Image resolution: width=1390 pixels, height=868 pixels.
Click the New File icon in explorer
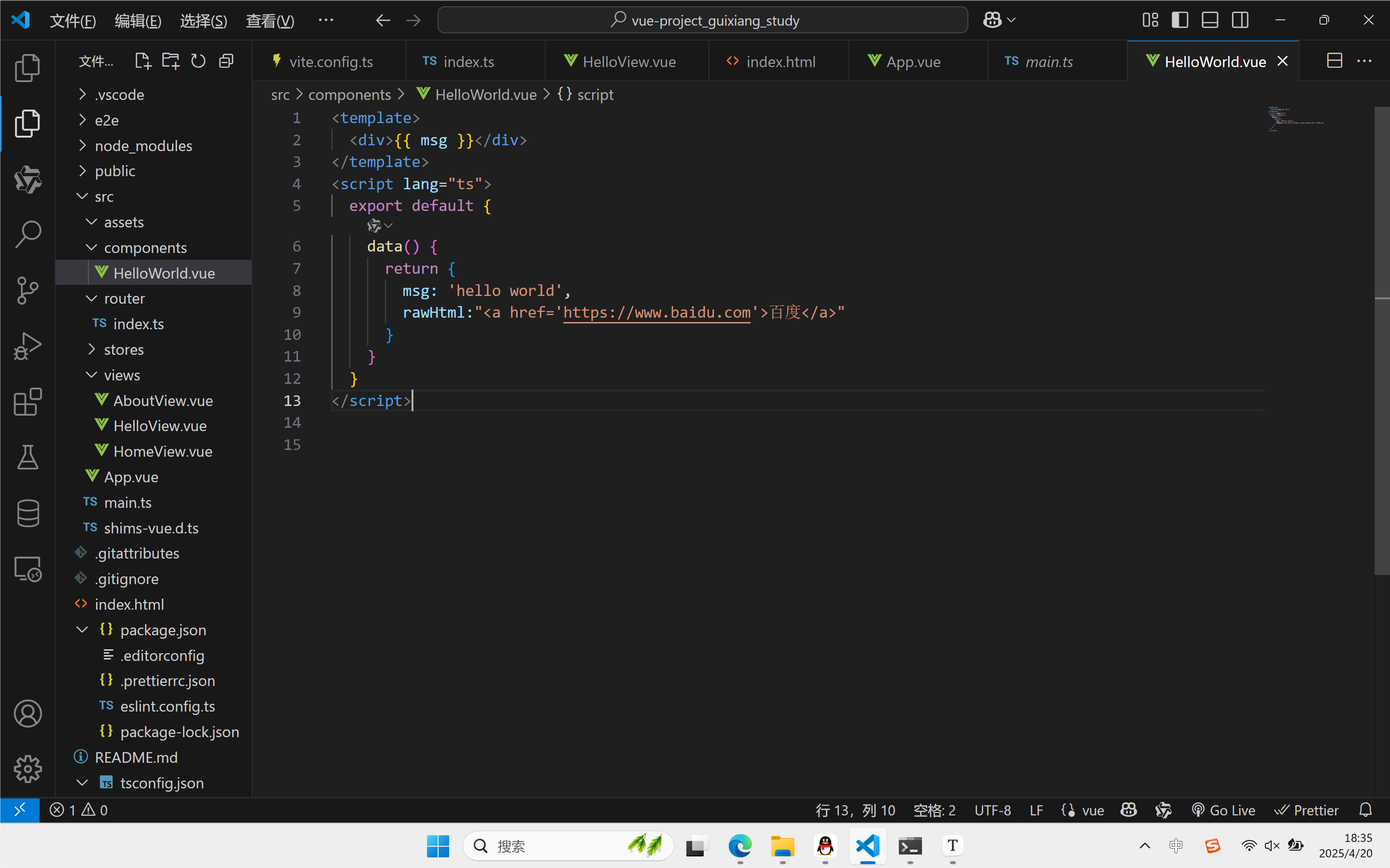[142, 61]
